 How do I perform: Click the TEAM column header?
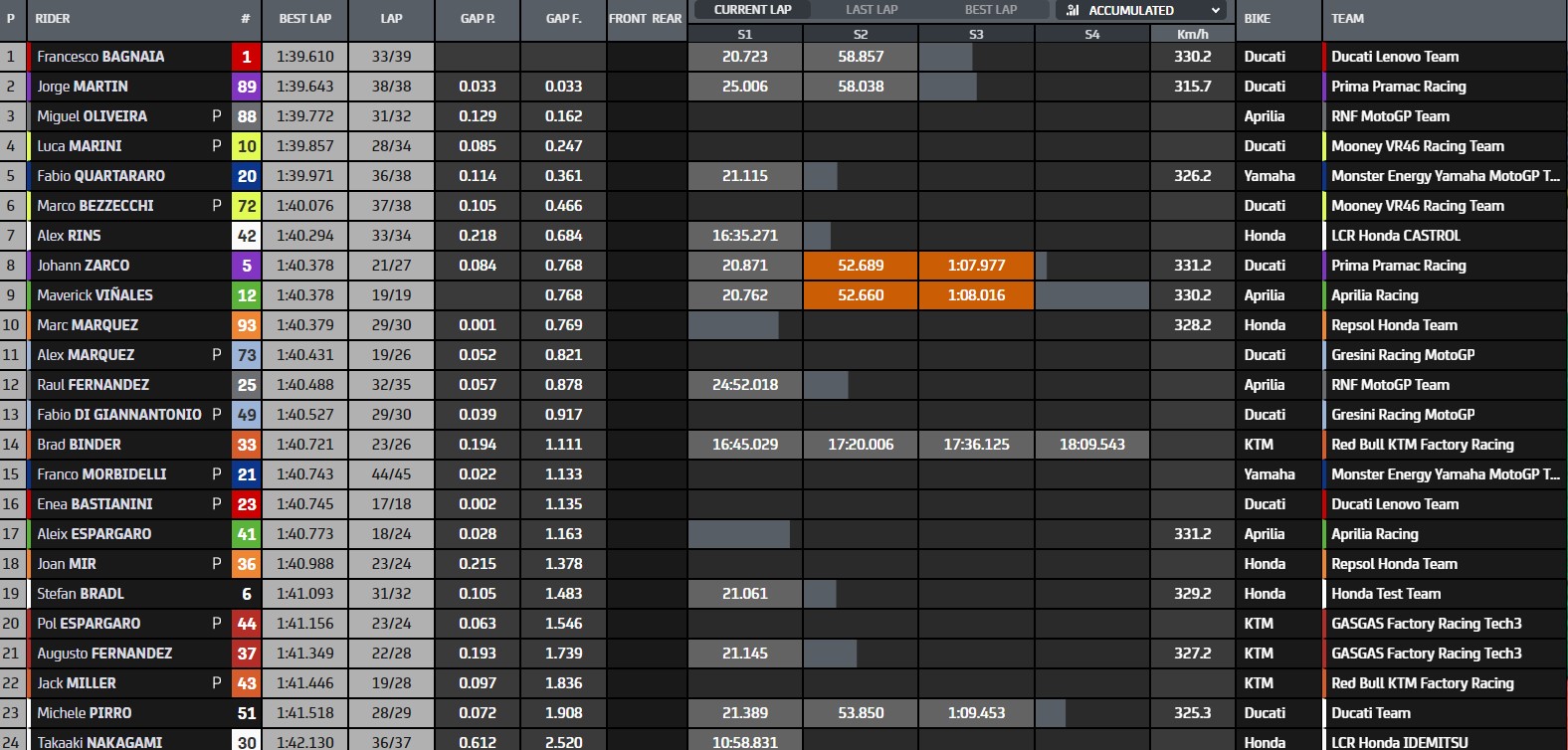click(1347, 19)
